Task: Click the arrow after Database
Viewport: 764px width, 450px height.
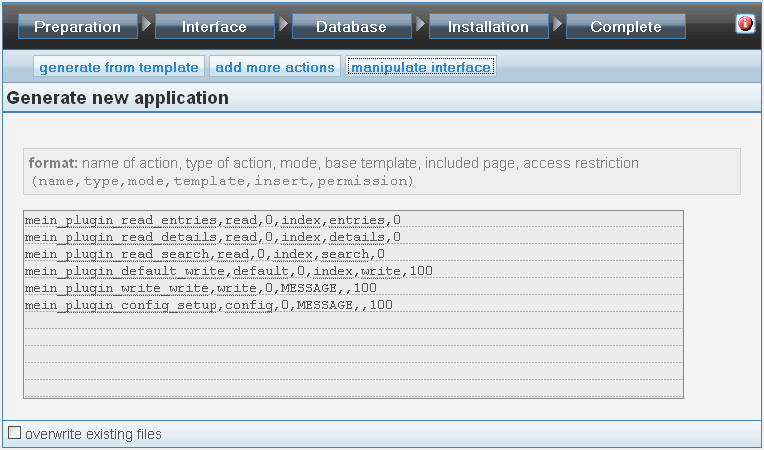Action: click(x=420, y=23)
